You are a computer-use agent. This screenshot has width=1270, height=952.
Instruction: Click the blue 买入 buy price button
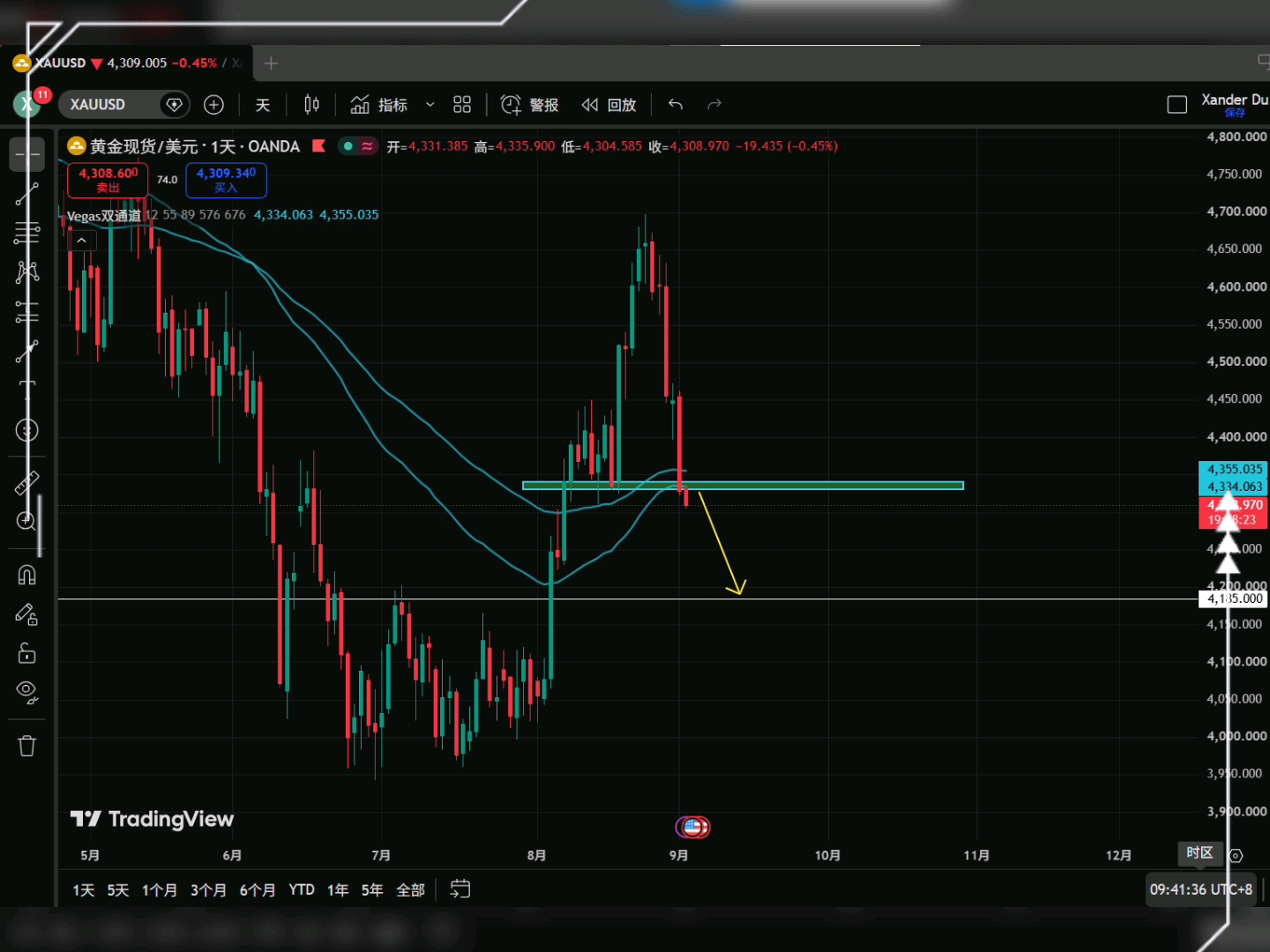(x=226, y=180)
